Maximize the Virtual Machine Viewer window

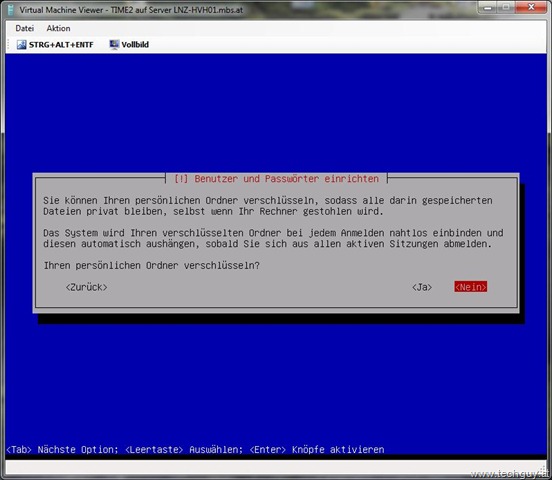coord(506,7)
